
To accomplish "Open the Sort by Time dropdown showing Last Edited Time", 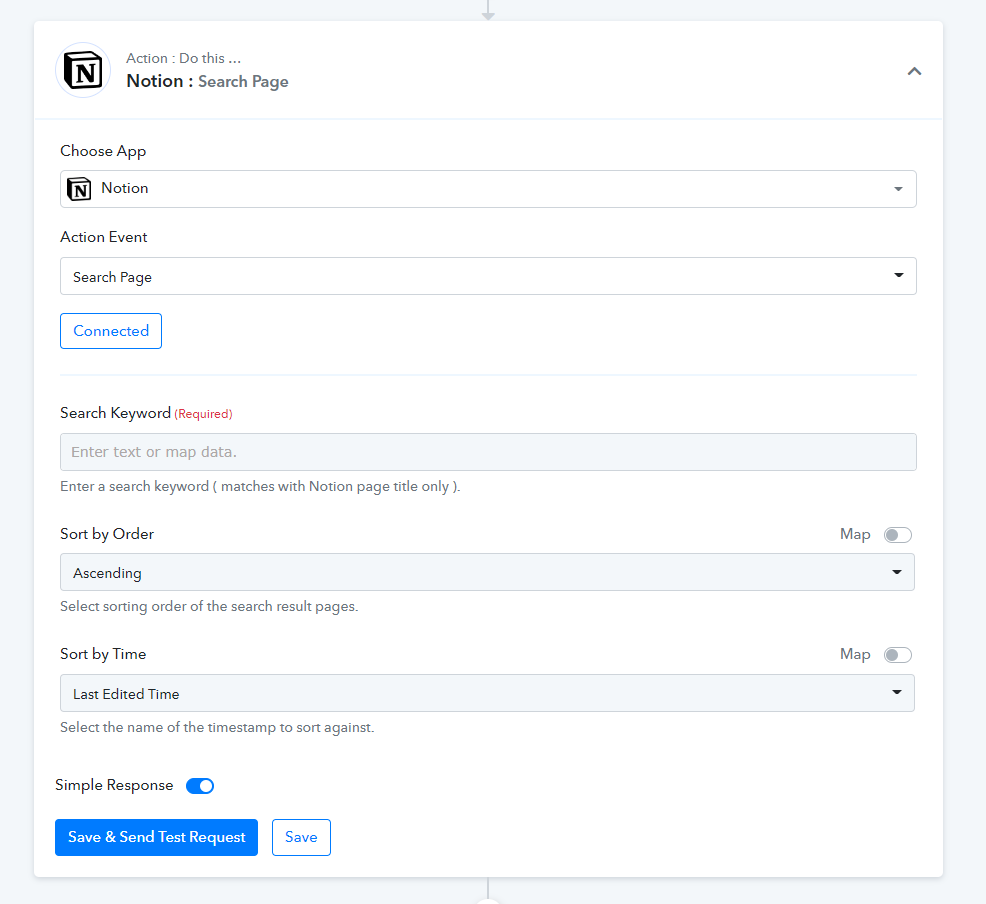I will (487, 693).
